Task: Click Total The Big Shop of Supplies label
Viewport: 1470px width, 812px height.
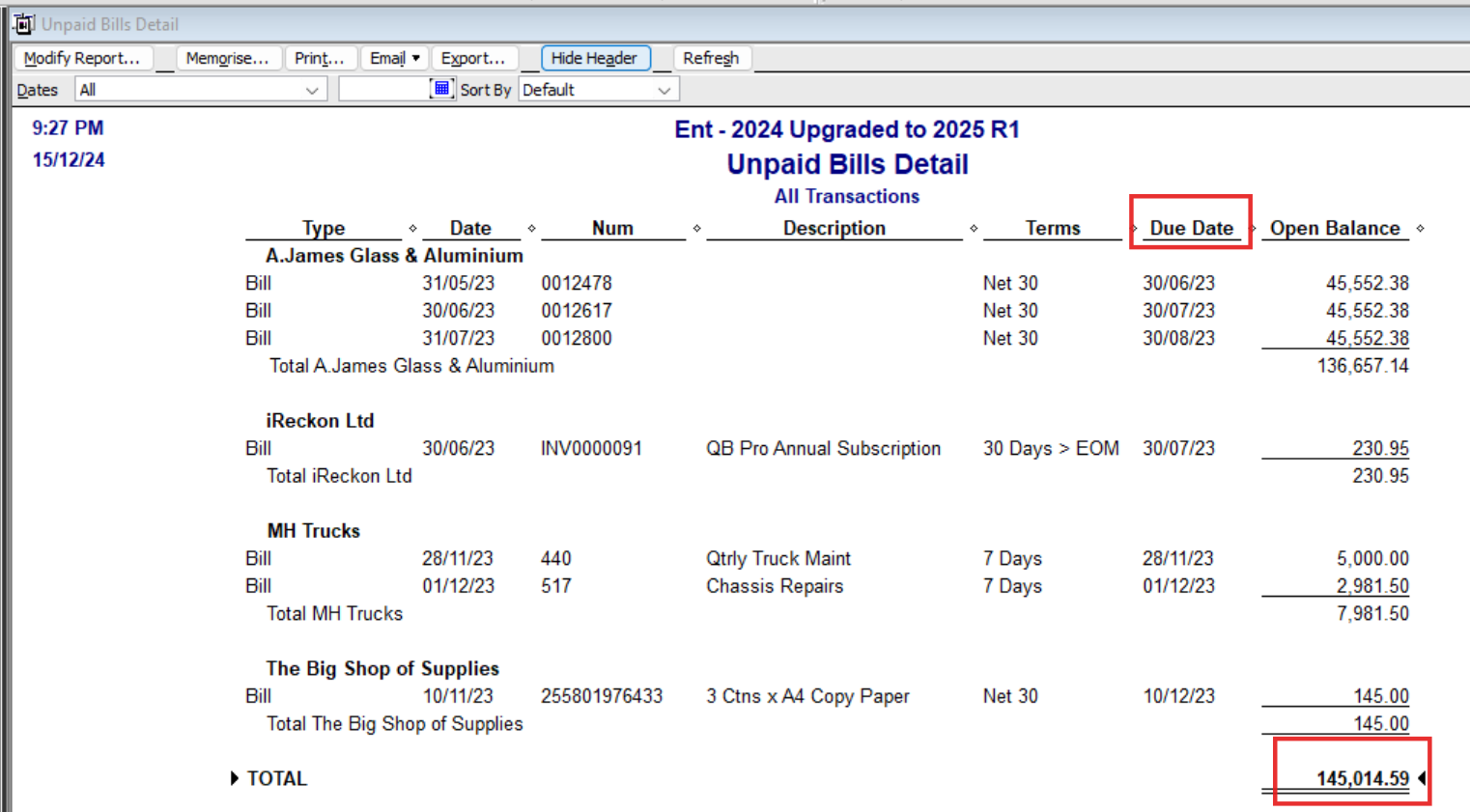Action: (395, 723)
